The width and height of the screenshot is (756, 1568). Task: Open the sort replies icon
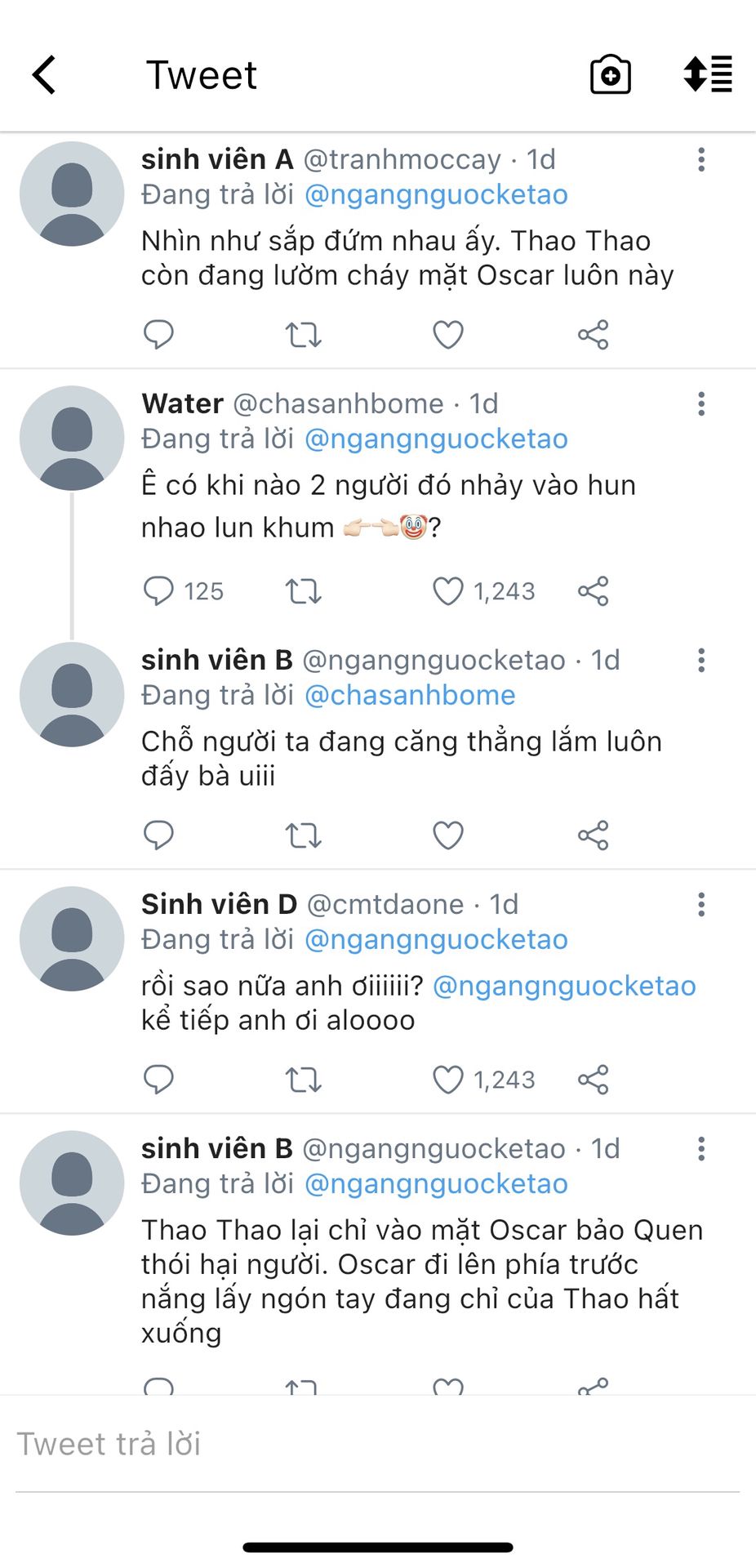(x=708, y=74)
